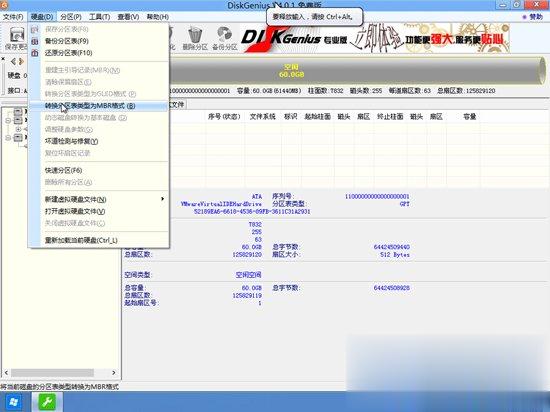Open the 新建虚拟硬盘文件 submenu arrow
The height and width of the screenshot is (412, 550).
[x=162, y=199]
